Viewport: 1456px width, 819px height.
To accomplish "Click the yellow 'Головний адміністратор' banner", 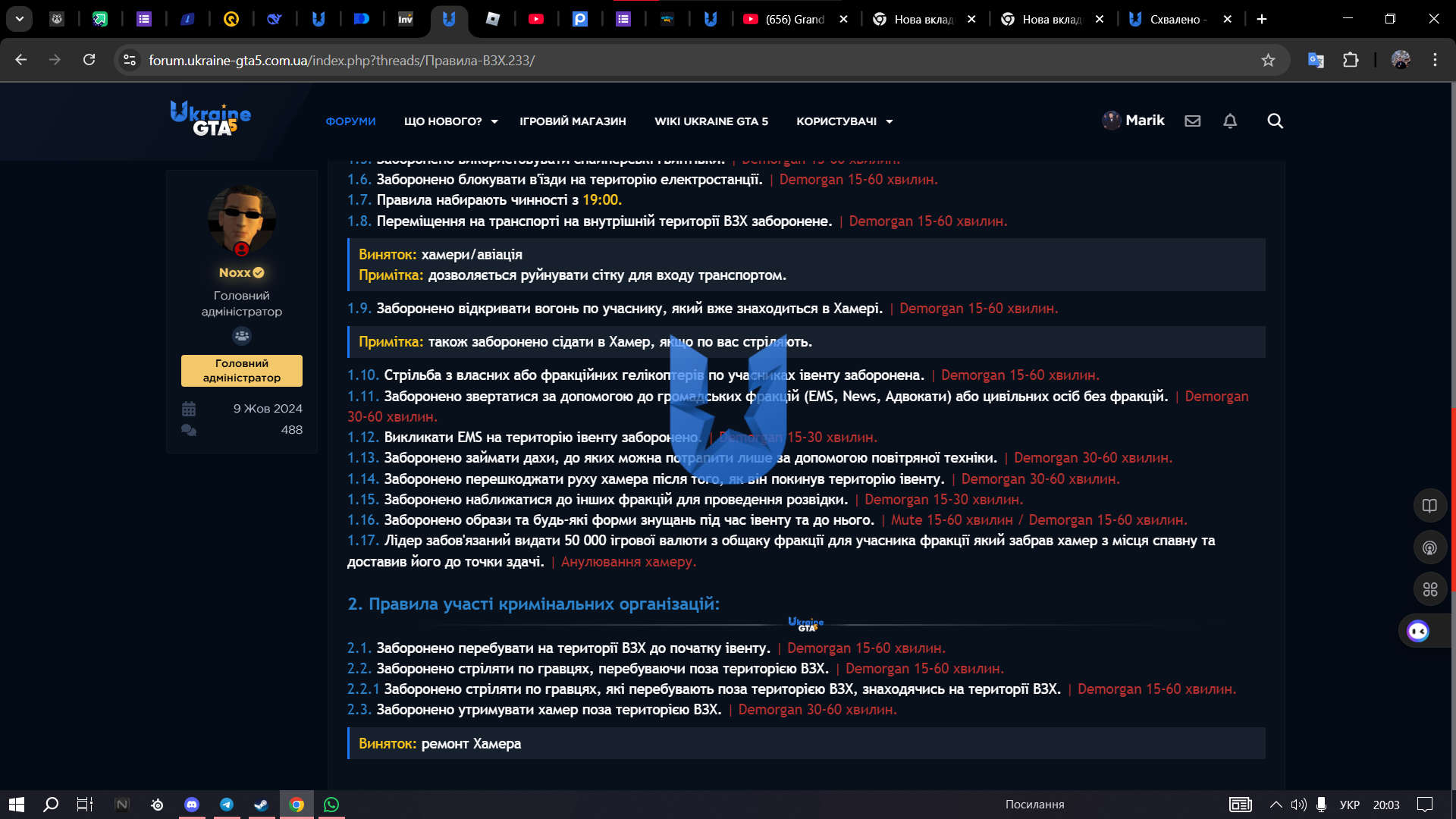I will coord(241,370).
